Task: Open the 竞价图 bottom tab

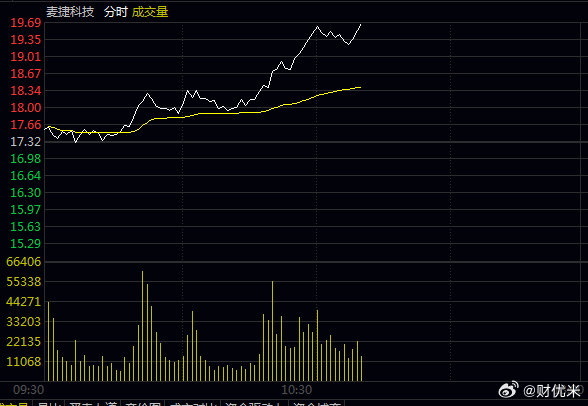Action: click(x=143, y=403)
